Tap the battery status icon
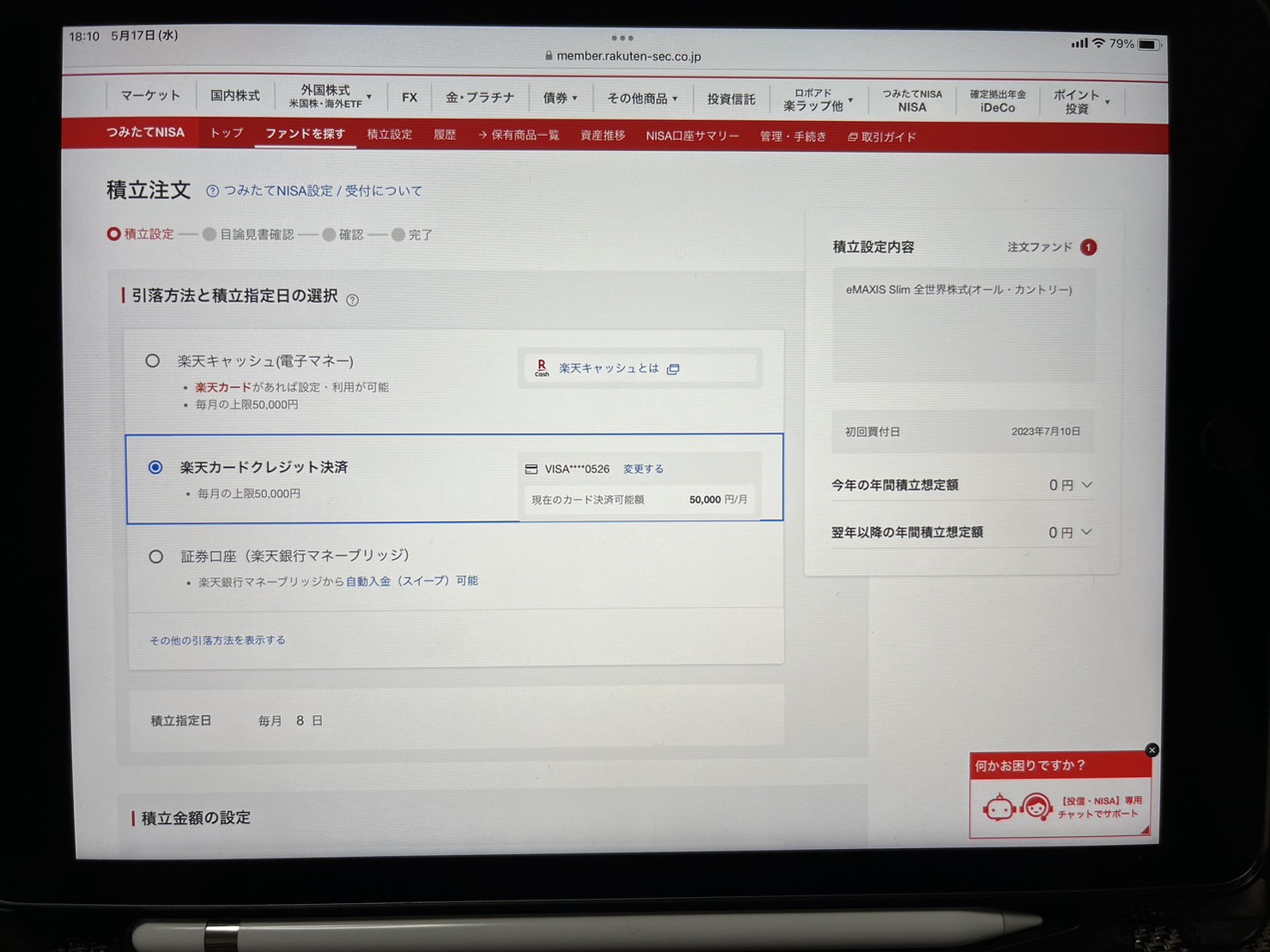The width and height of the screenshot is (1270, 952). click(x=1149, y=45)
